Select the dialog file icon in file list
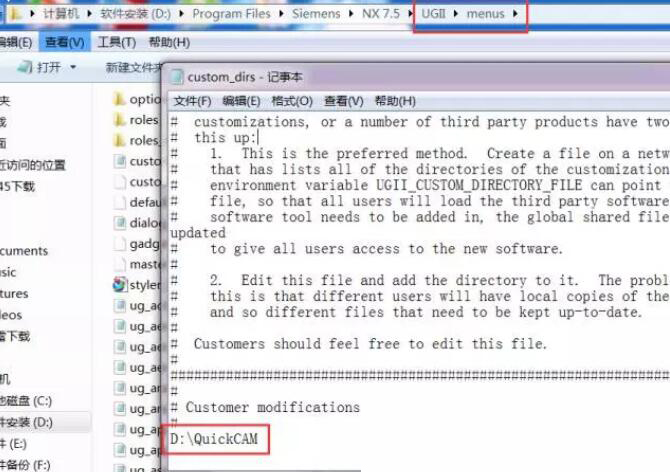The height and width of the screenshot is (472, 670). coord(120,223)
